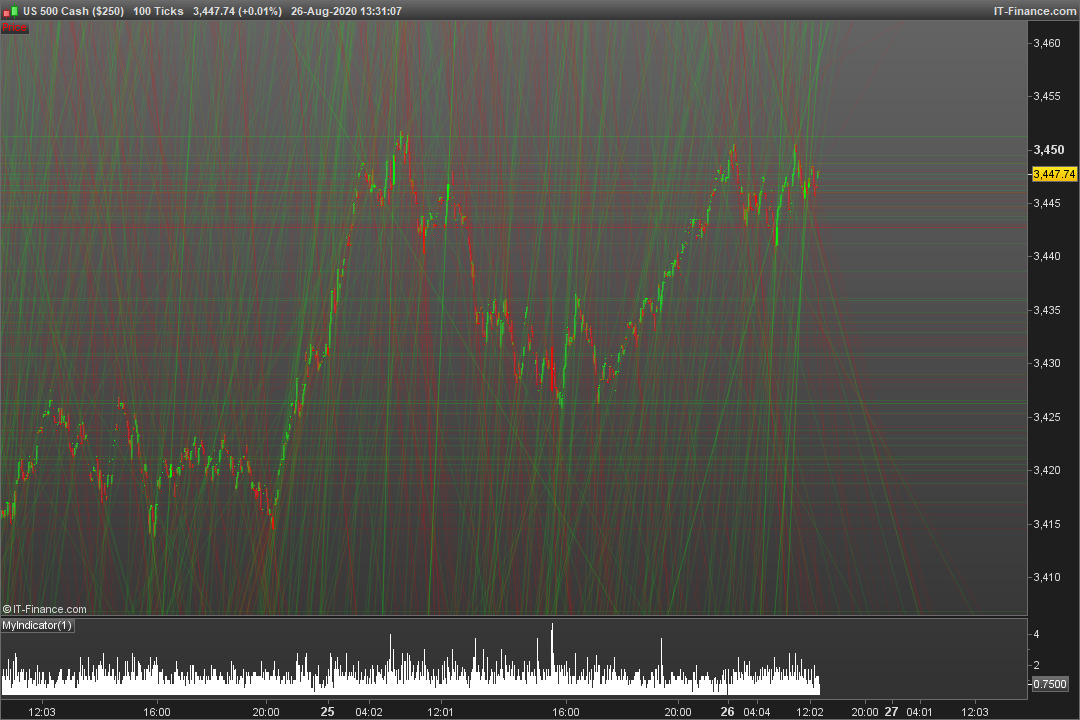Image resolution: width=1080 pixels, height=720 pixels.
Task: Click the date marker 27 on time axis
Action: point(891,711)
